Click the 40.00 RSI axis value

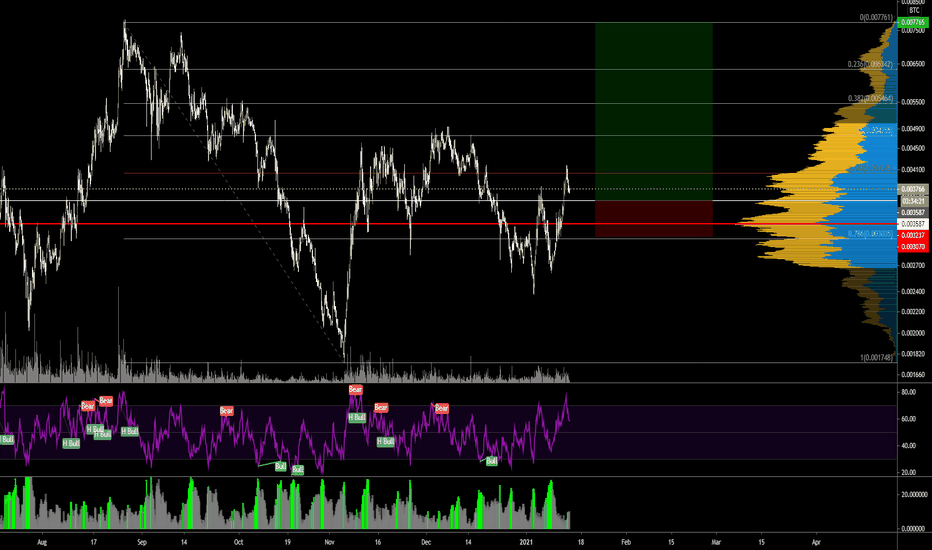pyautogui.click(x=908, y=446)
